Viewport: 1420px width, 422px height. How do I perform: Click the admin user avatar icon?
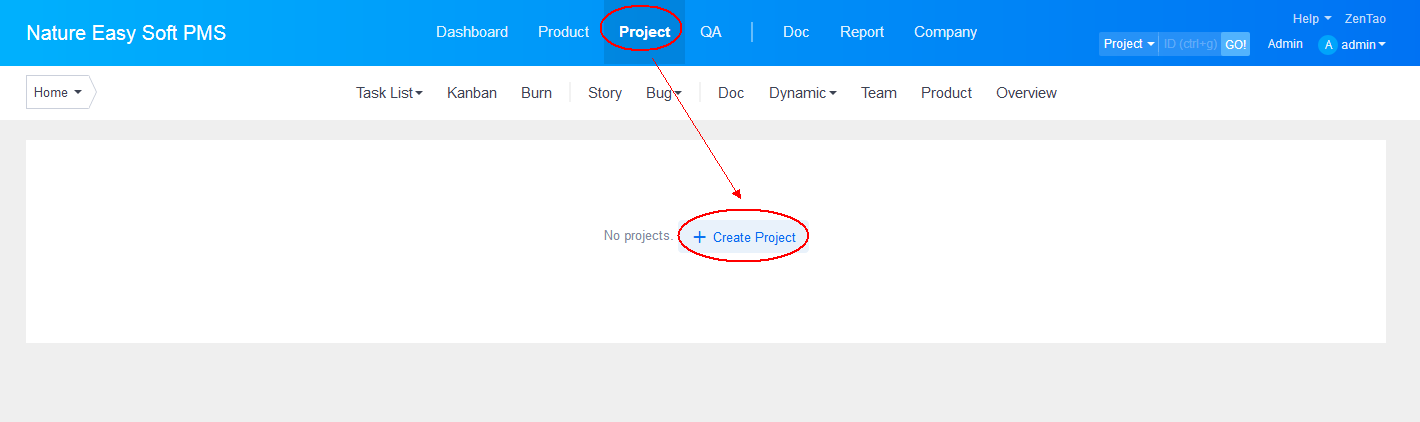pos(1327,44)
